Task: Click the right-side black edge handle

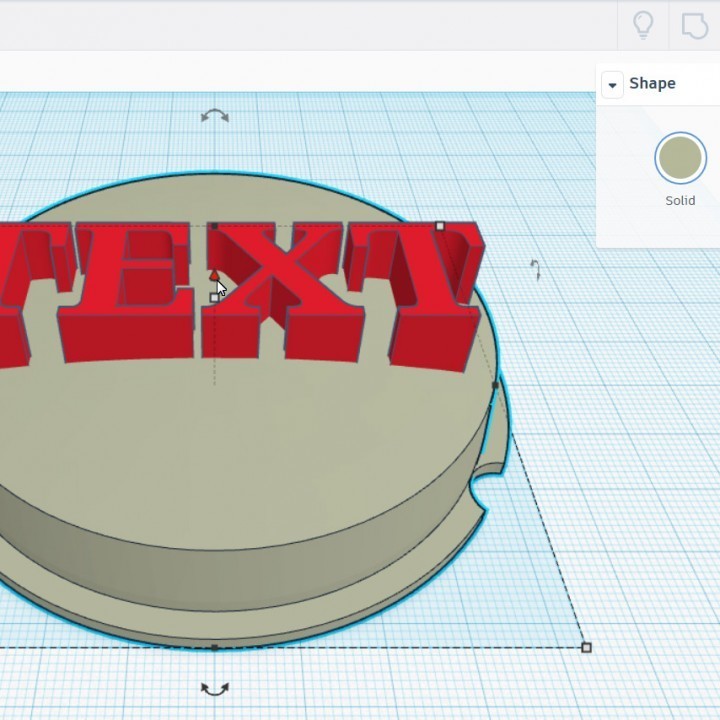Action: point(496,385)
